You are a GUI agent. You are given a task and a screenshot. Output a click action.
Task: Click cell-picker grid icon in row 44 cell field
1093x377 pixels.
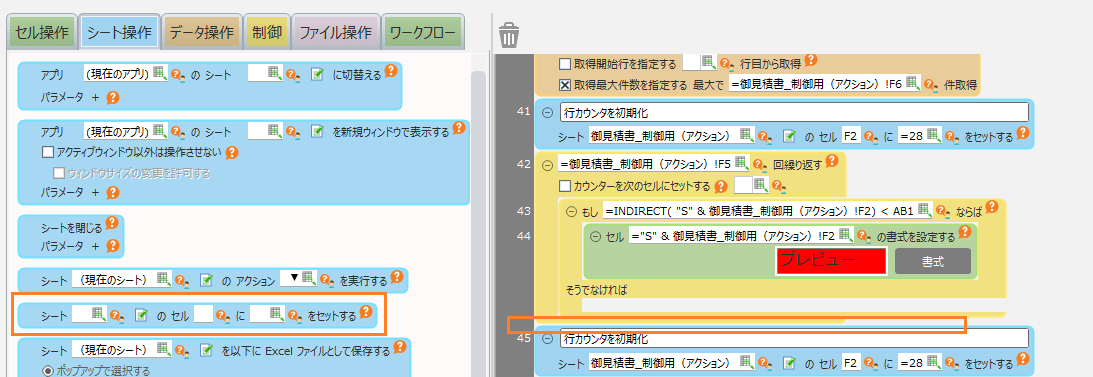[x=846, y=236]
